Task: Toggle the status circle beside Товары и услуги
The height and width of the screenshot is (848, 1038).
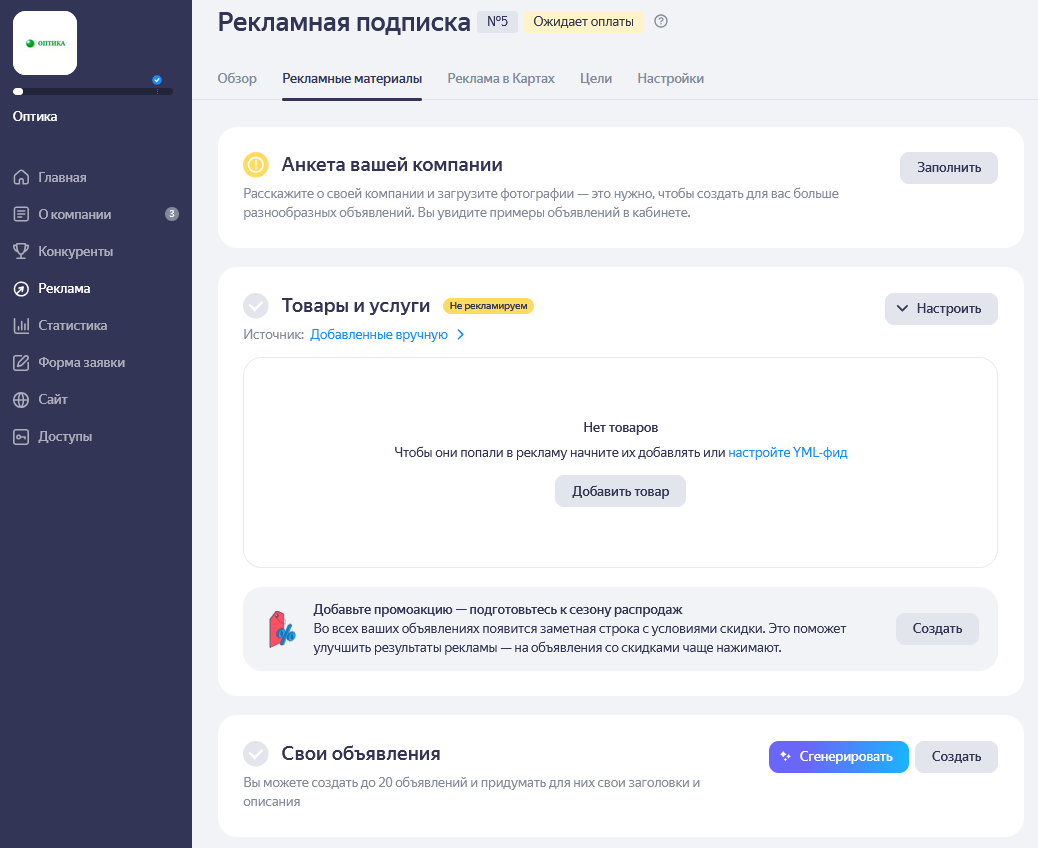Action: tap(258, 305)
